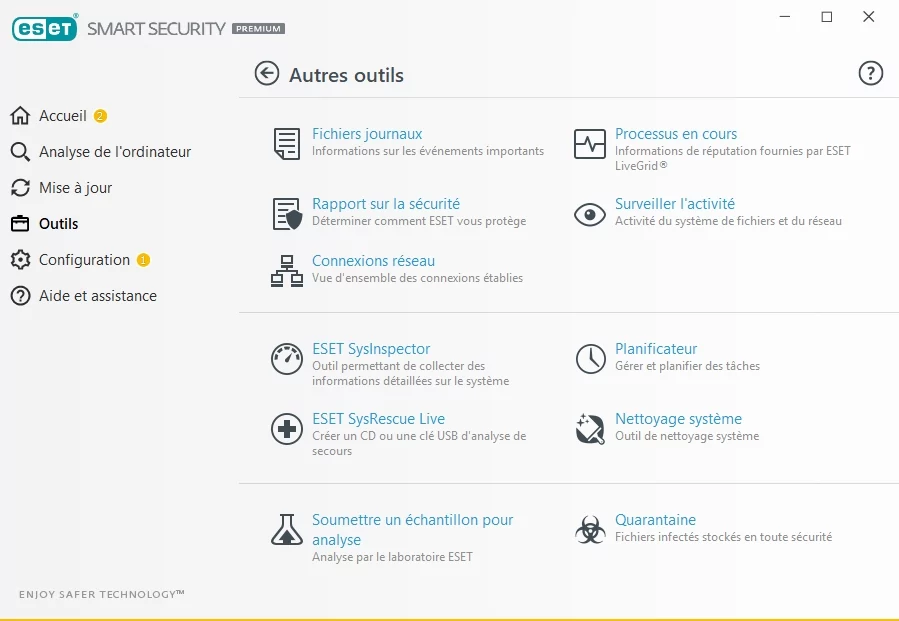
Task: Open the help question mark icon at top right
Action: click(870, 73)
